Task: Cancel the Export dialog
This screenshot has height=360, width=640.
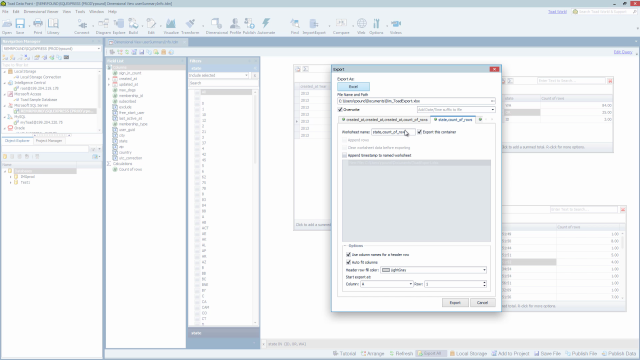Action: tap(482, 302)
